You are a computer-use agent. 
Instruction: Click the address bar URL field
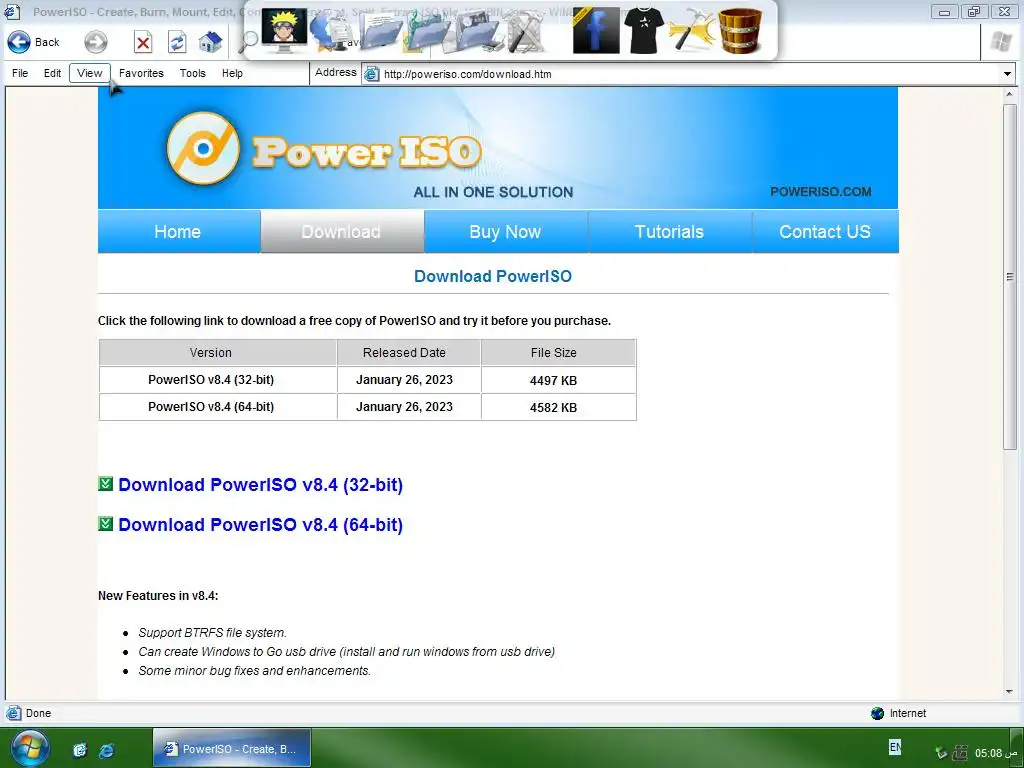[x=690, y=74]
